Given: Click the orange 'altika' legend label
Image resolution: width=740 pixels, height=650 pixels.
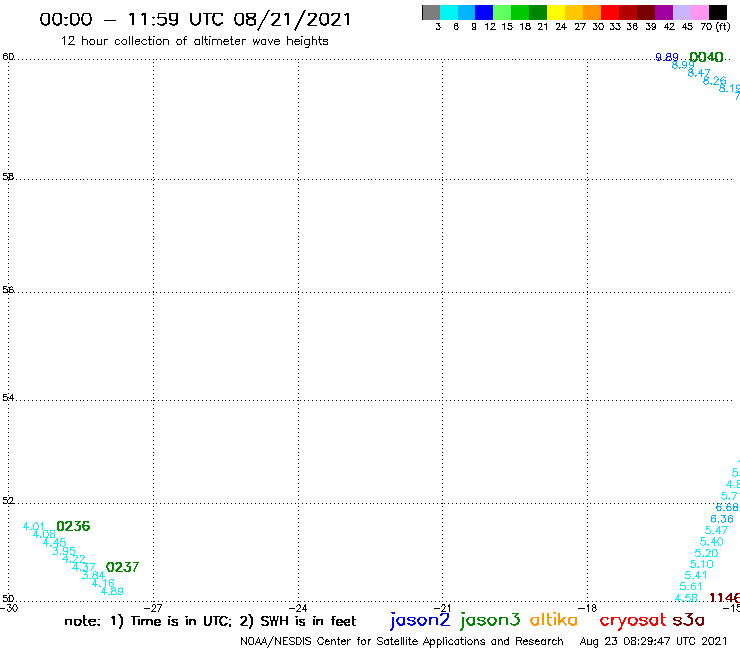Looking at the screenshot, I should (554, 619).
